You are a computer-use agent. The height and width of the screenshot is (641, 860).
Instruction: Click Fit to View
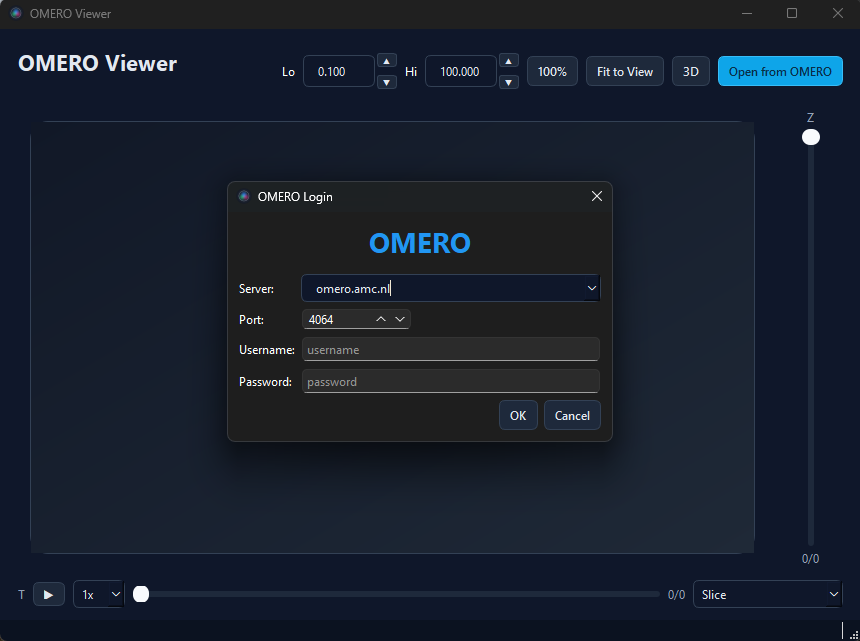pos(624,70)
